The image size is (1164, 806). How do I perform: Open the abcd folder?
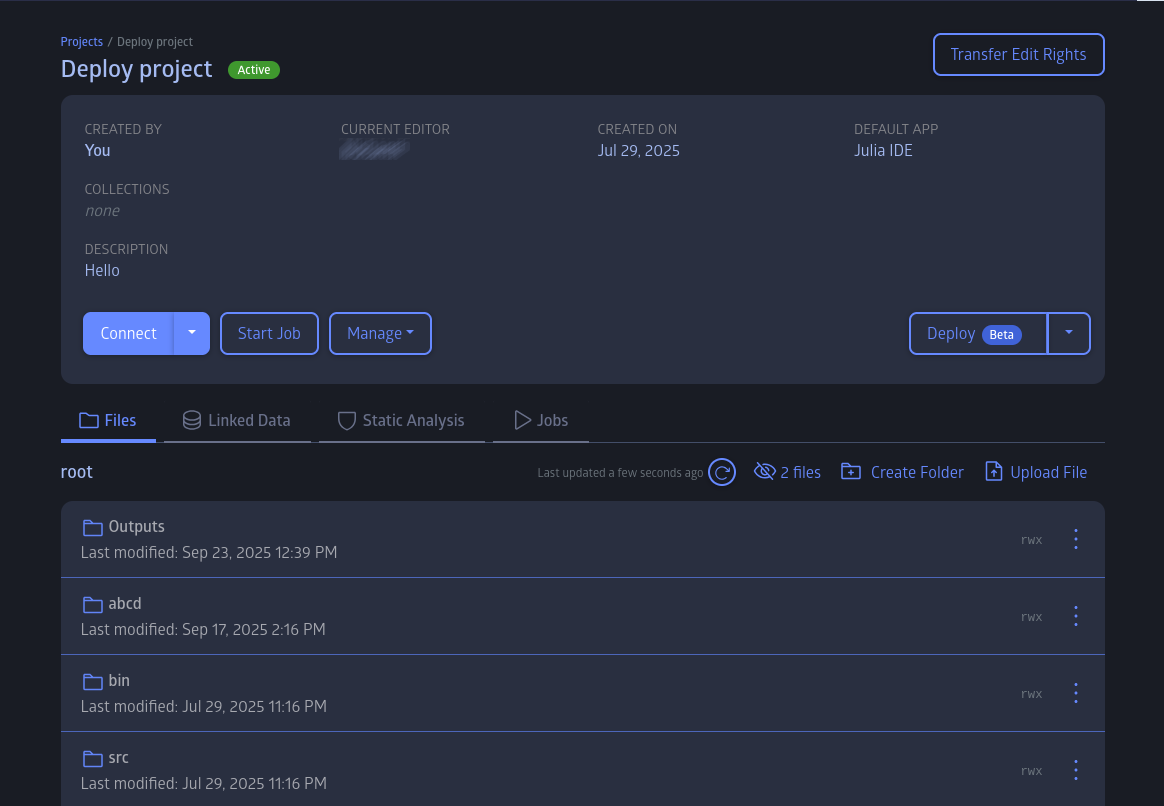[x=125, y=604]
